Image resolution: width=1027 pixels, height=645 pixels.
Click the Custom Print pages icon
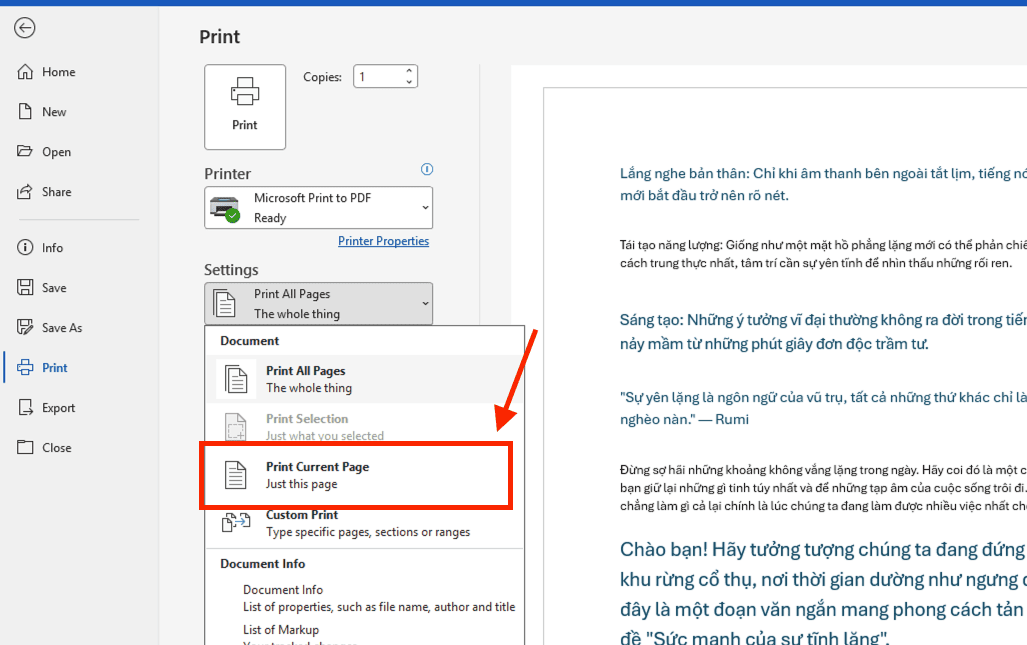click(x=236, y=522)
